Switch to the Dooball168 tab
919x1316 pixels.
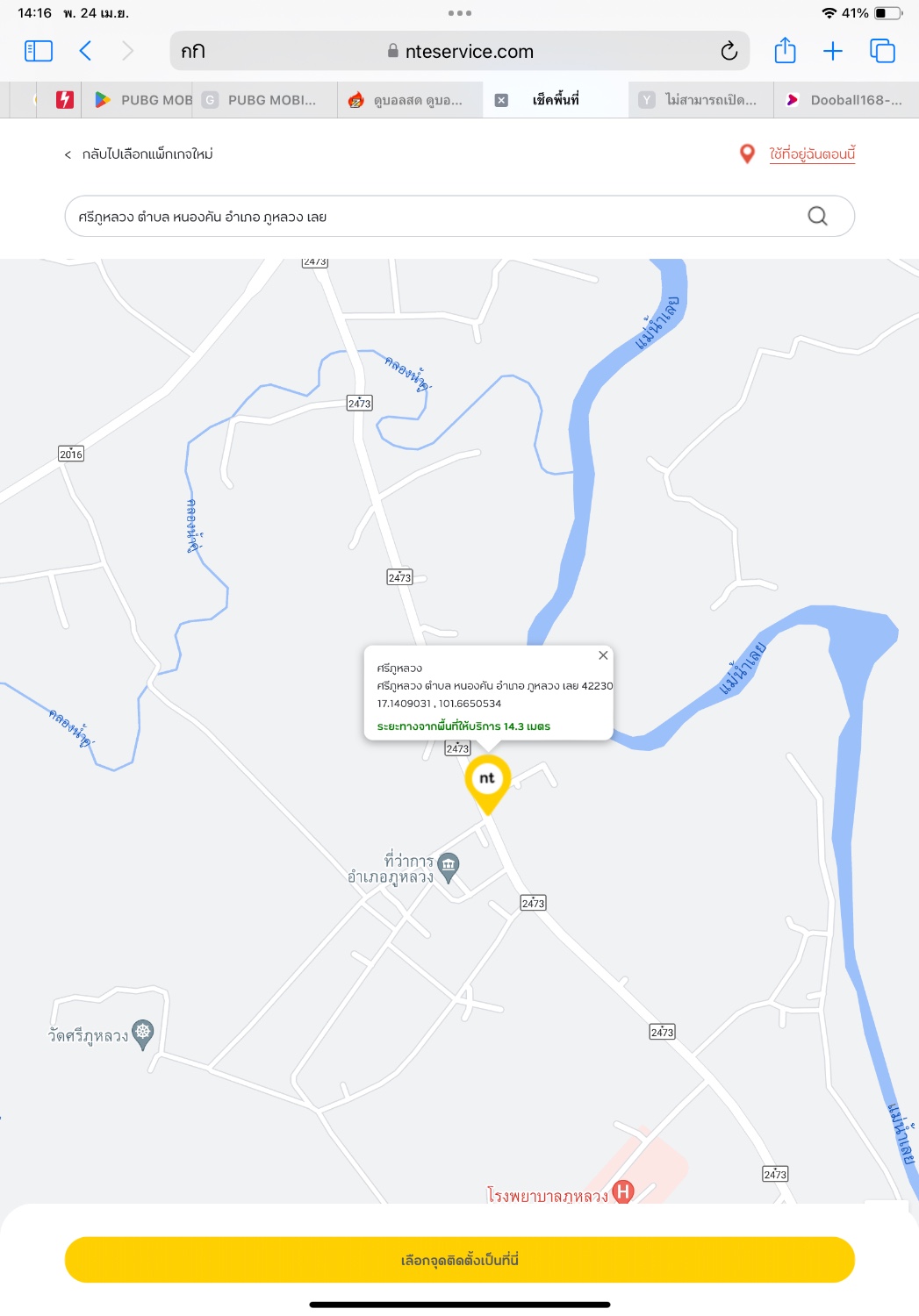pyautogui.click(x=846, y=100)
